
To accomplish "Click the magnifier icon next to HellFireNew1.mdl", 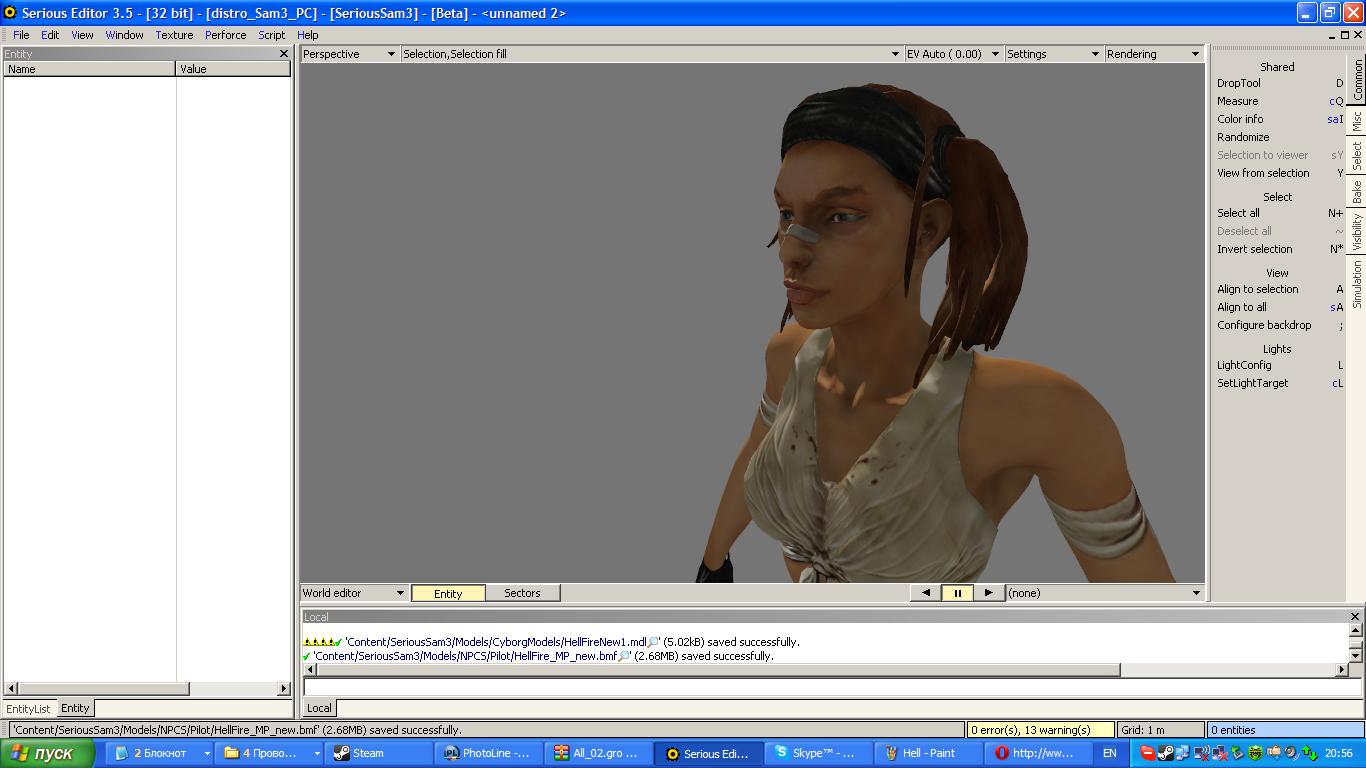I will tap(654, 642).
